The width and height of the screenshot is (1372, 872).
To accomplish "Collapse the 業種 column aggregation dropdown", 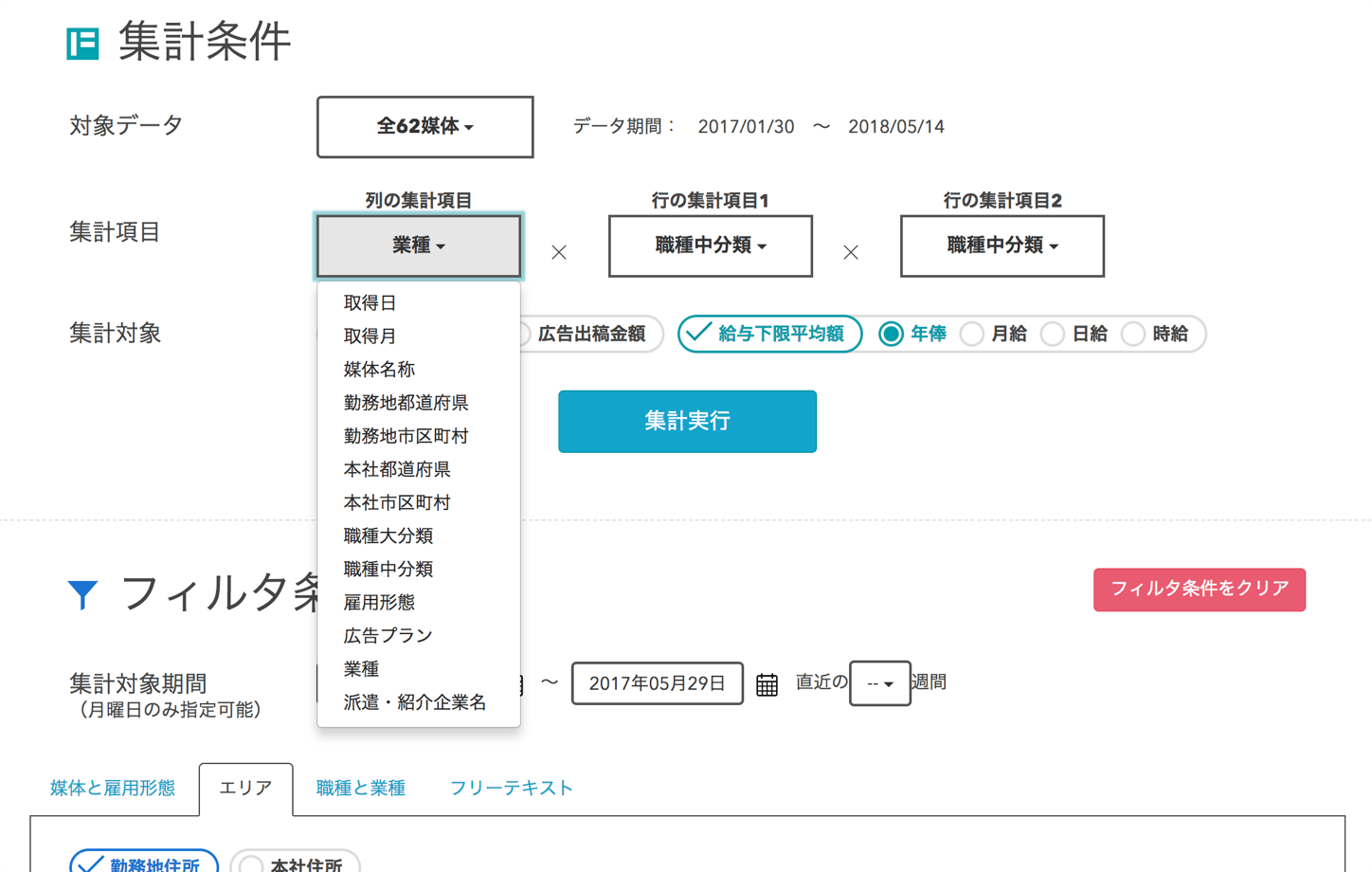I will click(419, 246).
